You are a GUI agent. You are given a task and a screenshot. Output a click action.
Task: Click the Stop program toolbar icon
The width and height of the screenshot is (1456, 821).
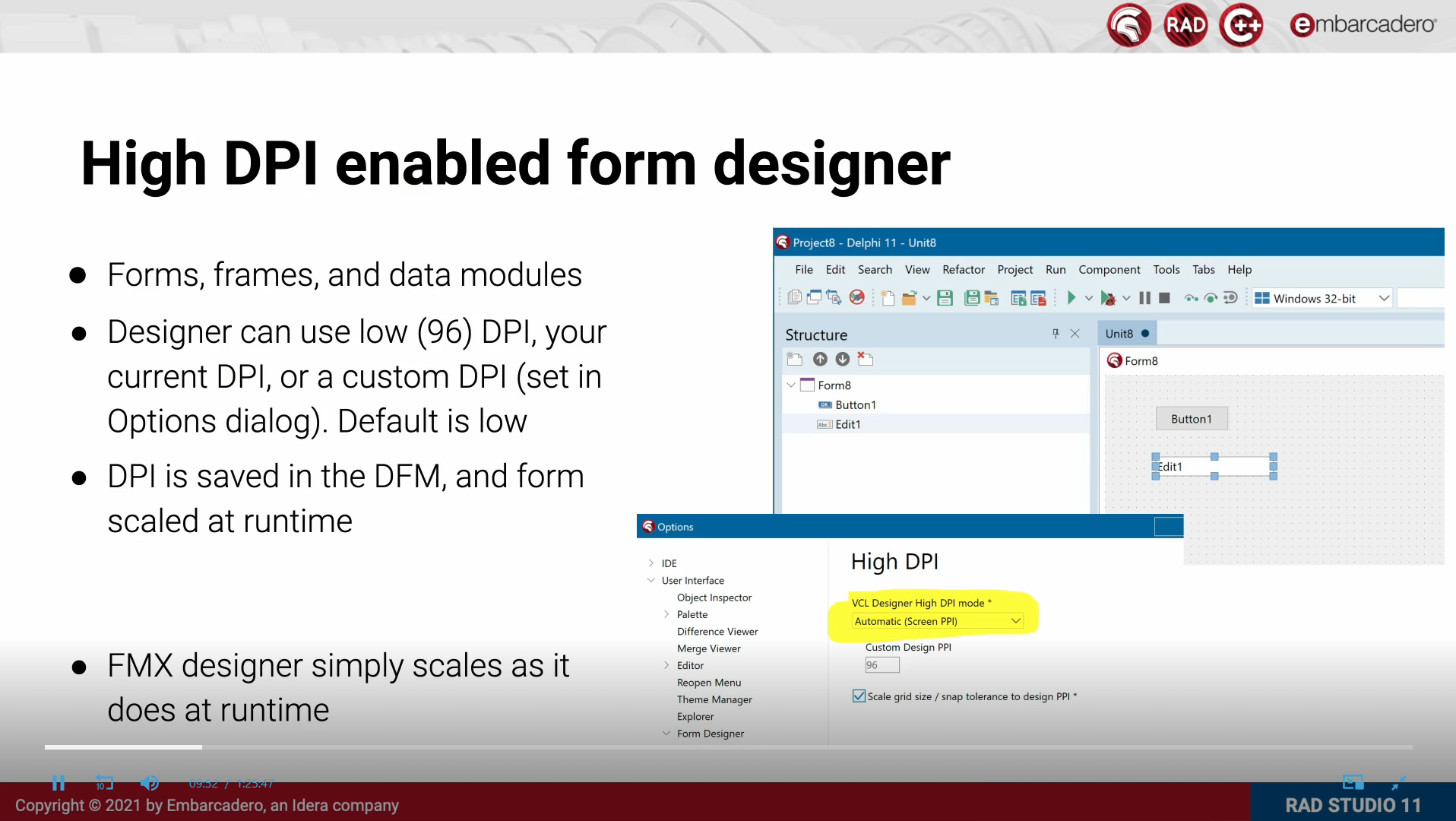[1164, 298]
